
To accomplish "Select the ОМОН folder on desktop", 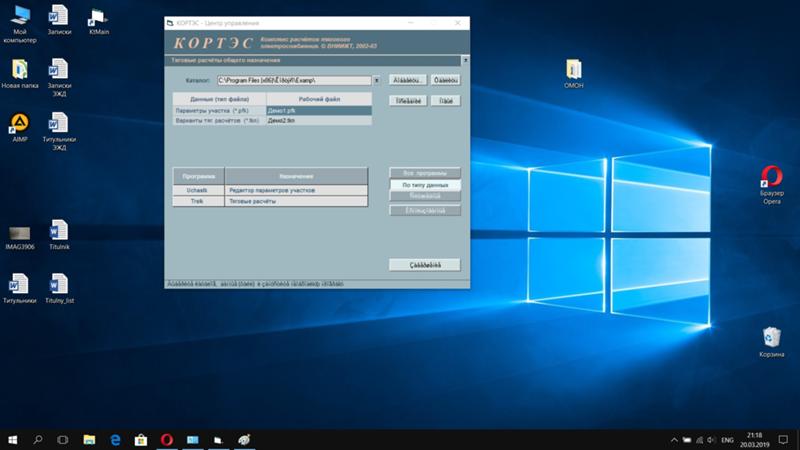I will (573, 73).
